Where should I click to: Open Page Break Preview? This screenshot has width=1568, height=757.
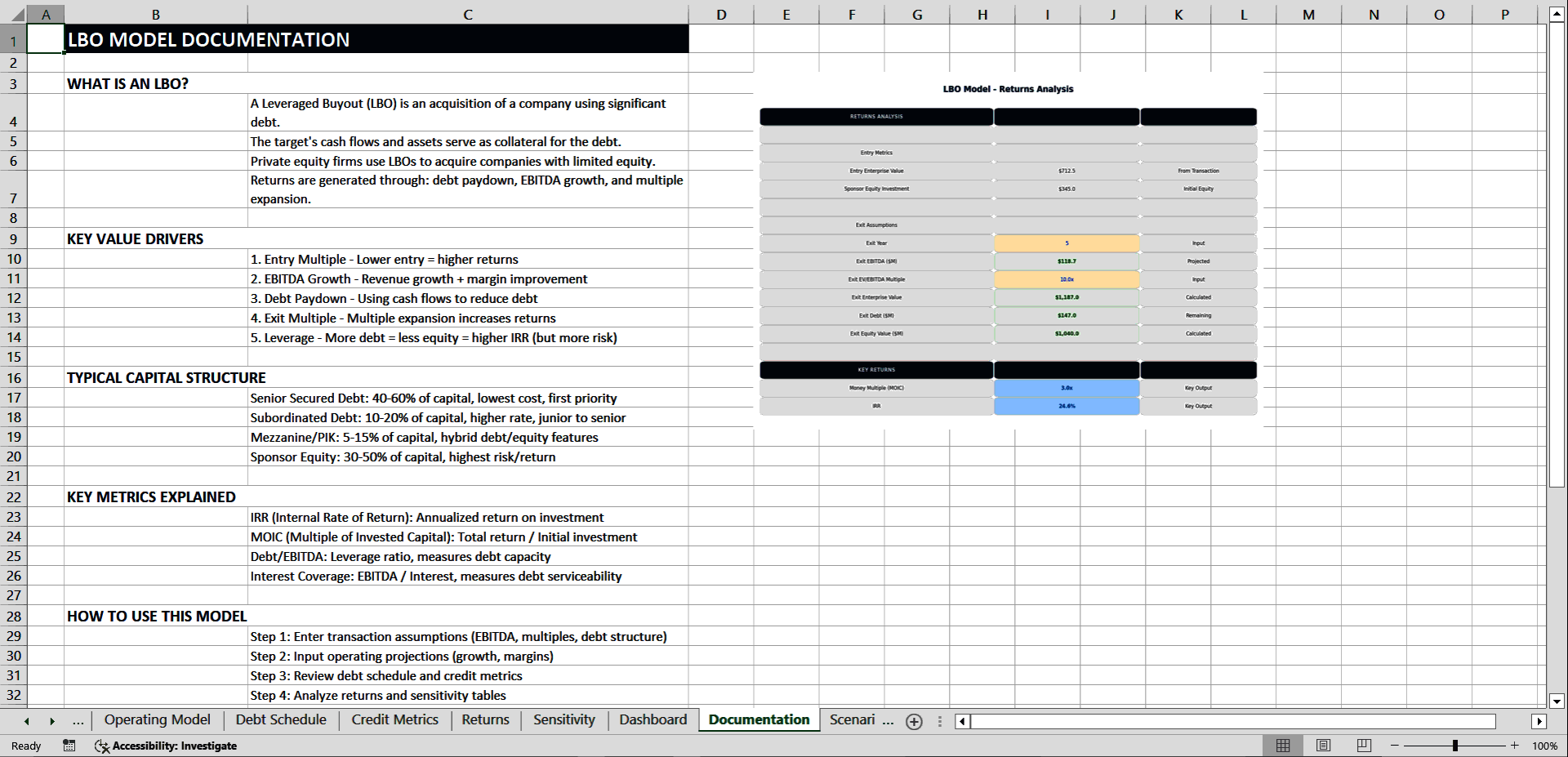click(1362, 746)
